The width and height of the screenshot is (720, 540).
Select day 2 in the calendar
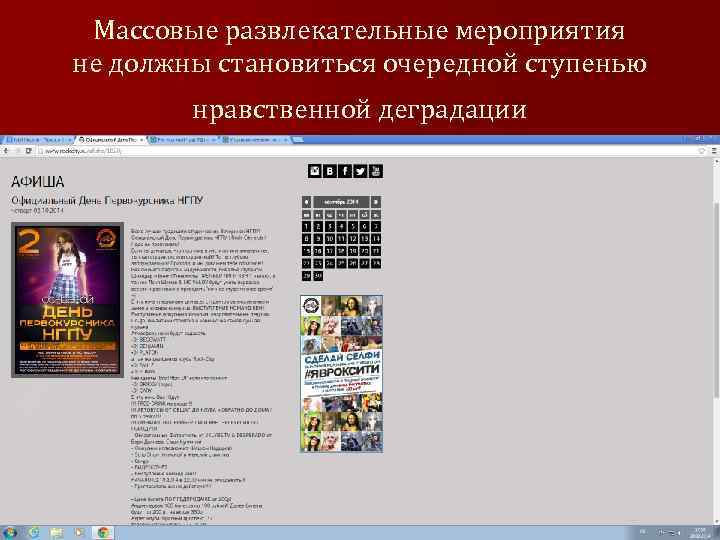[318, 226]
